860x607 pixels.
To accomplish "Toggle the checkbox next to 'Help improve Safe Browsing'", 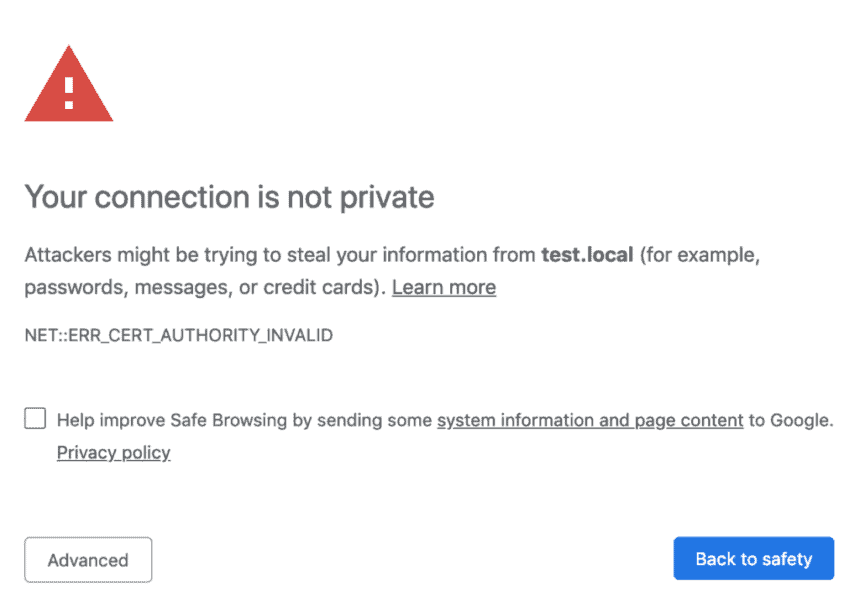I will click(34, 418).
